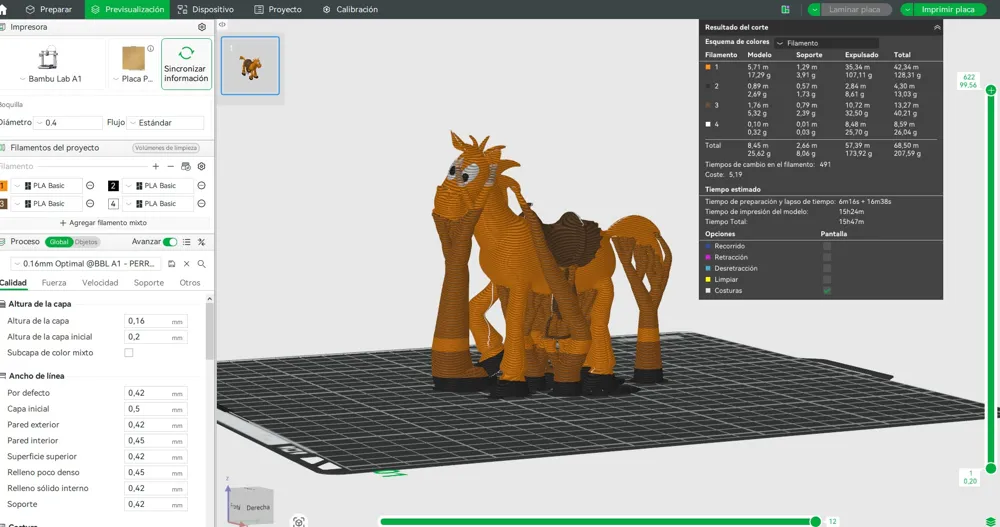Click the camera view icon below viewport
The width and height of the screenshot is (1000, 527).
coord(298,522)
